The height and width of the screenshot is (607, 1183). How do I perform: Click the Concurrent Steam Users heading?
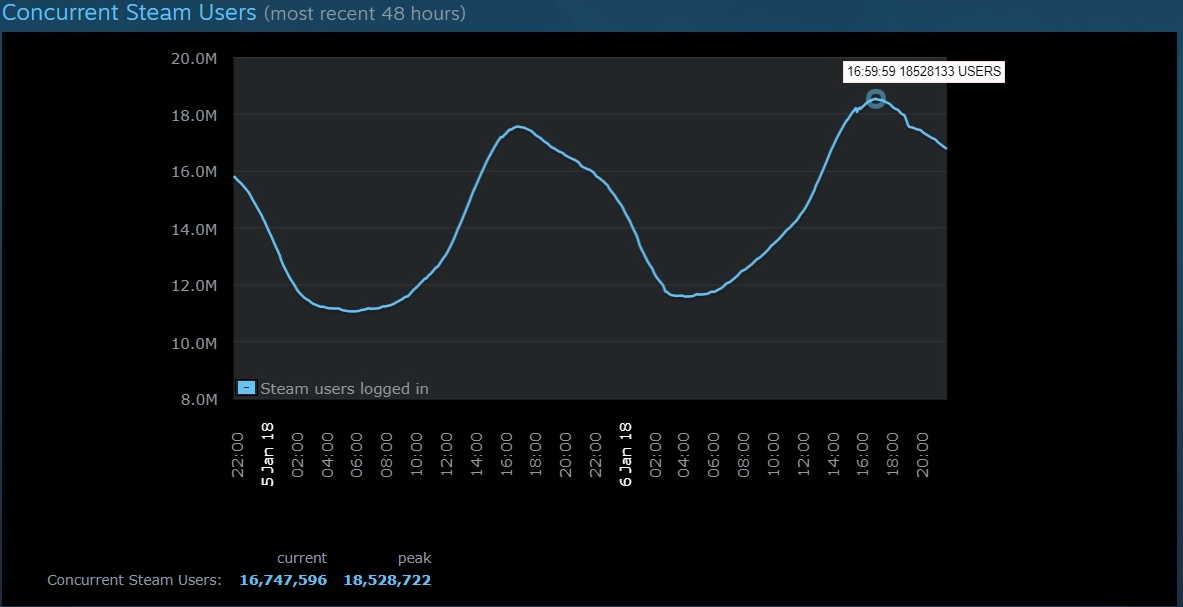pos(129,12)
